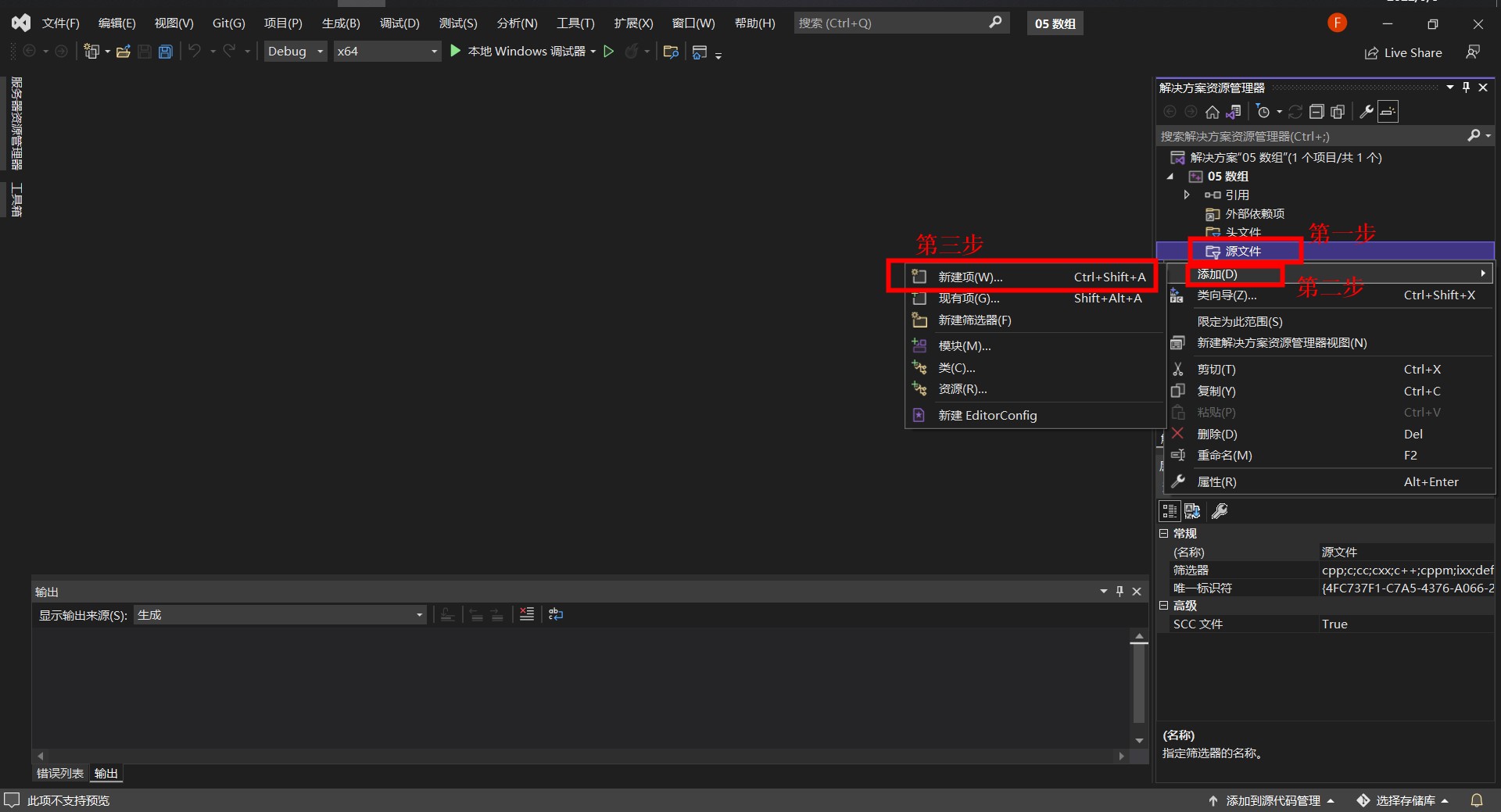1501x812 pixels.
Task: Open the 调试(D) menu
Action: click(399, 23)
